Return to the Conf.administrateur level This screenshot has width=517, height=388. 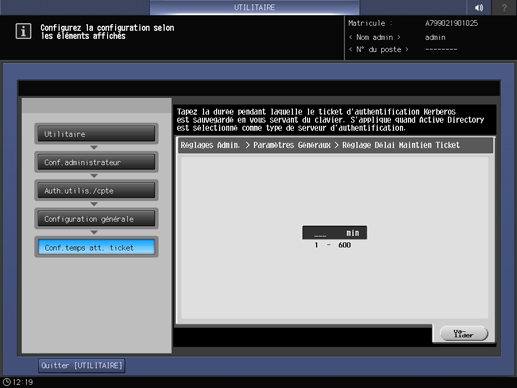coord(96,162)
